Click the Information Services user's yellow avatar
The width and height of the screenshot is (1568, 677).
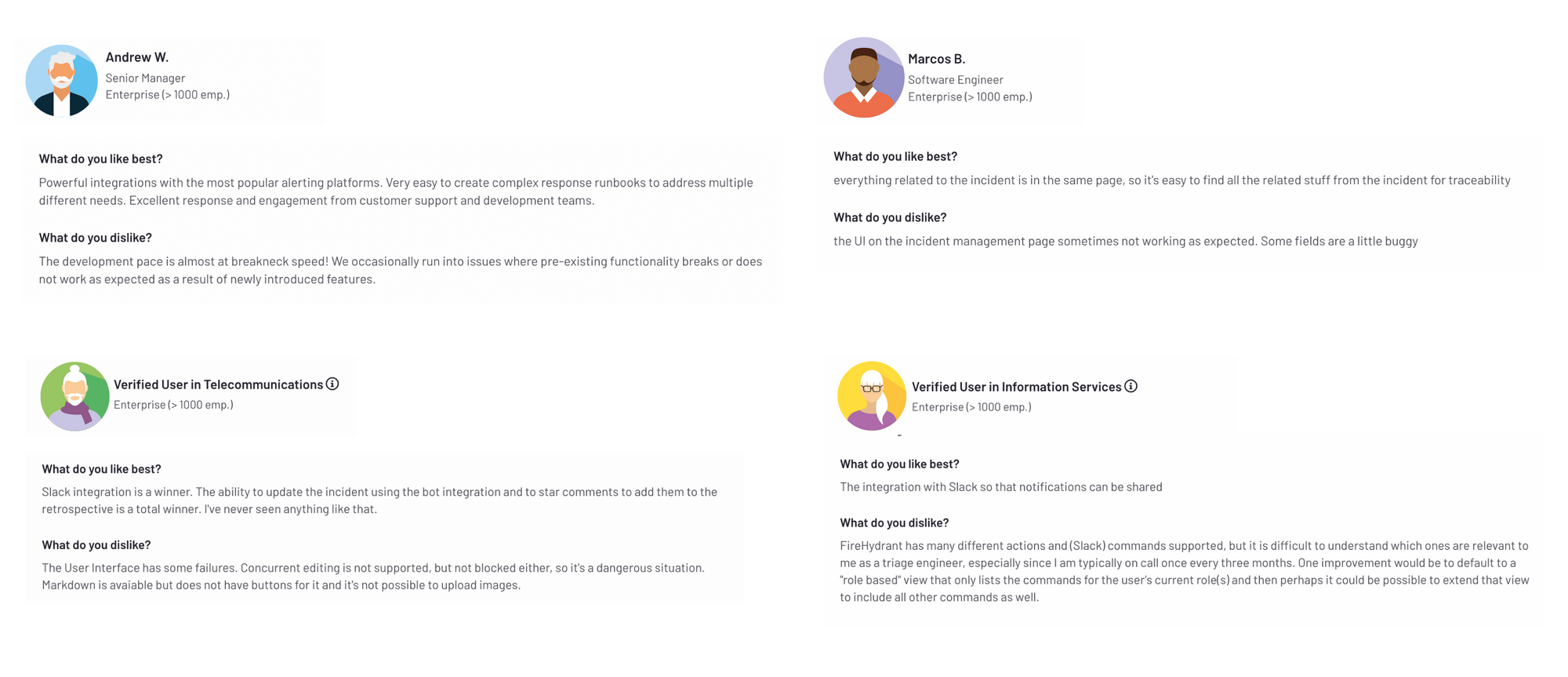pos(872,396)
